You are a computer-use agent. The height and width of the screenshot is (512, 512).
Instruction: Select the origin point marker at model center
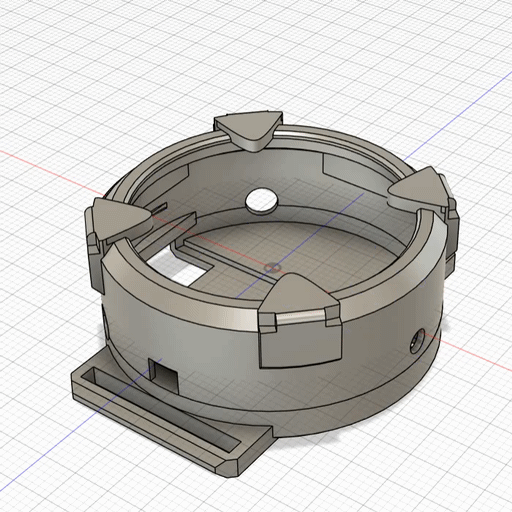click(x=272, y=267)
